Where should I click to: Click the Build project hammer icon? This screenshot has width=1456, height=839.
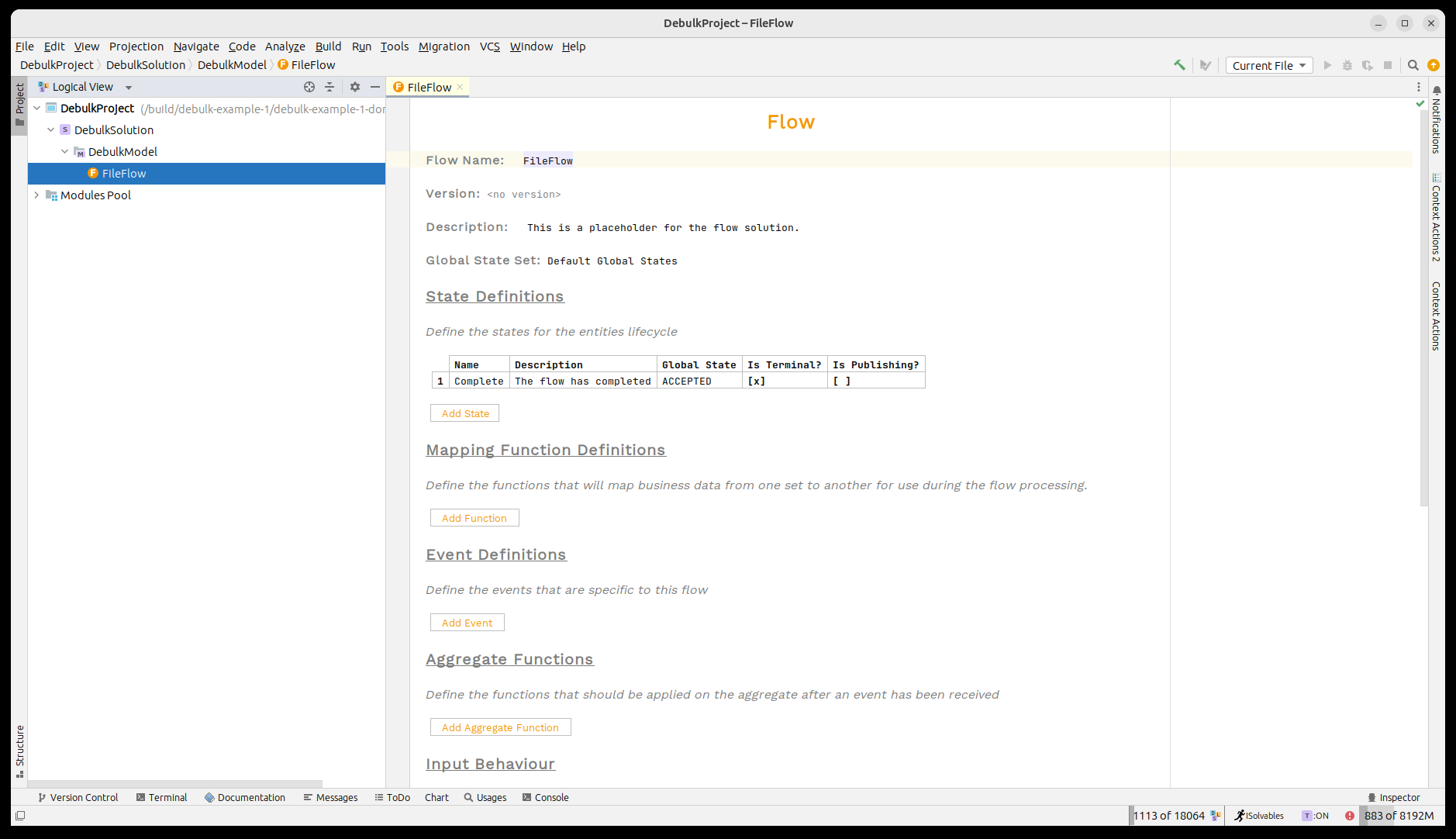pyautogui.click(x=1179, y=65)
